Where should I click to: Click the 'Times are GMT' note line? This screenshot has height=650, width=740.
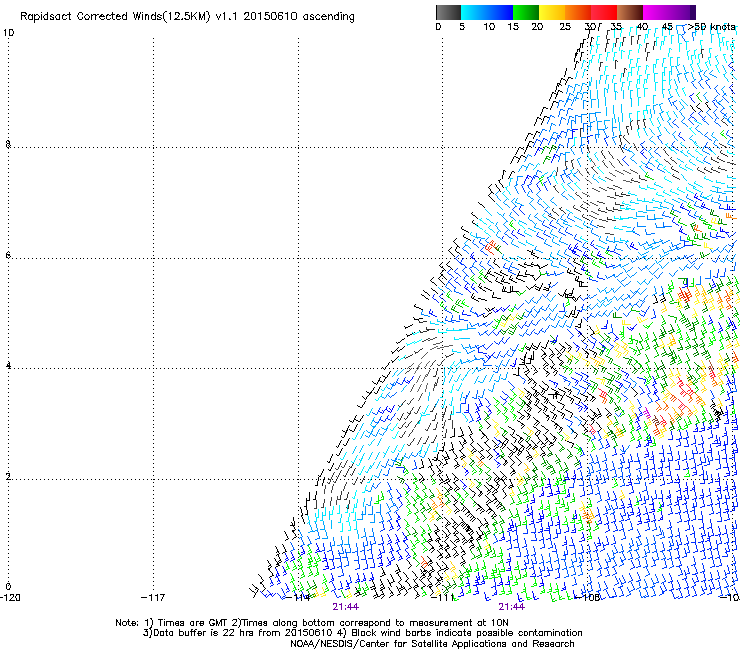coord(312,623)
